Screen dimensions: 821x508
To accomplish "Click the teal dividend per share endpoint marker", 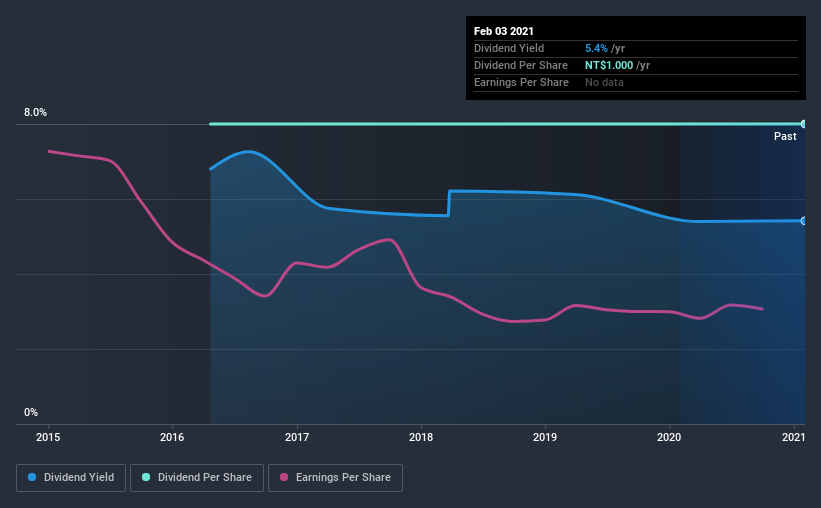I will pos(803,124).
